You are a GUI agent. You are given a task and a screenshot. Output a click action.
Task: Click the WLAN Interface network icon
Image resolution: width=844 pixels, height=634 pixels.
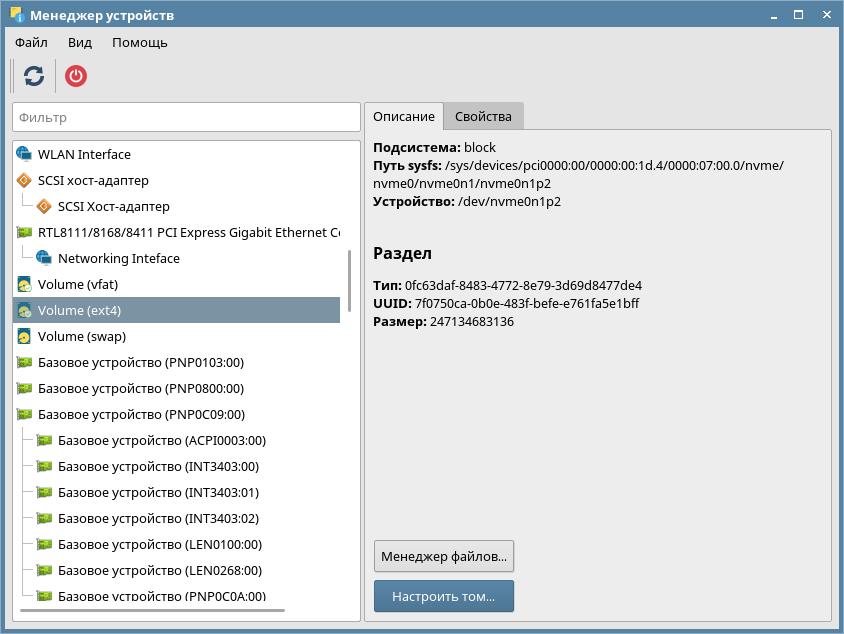click(x=24, y=154)
